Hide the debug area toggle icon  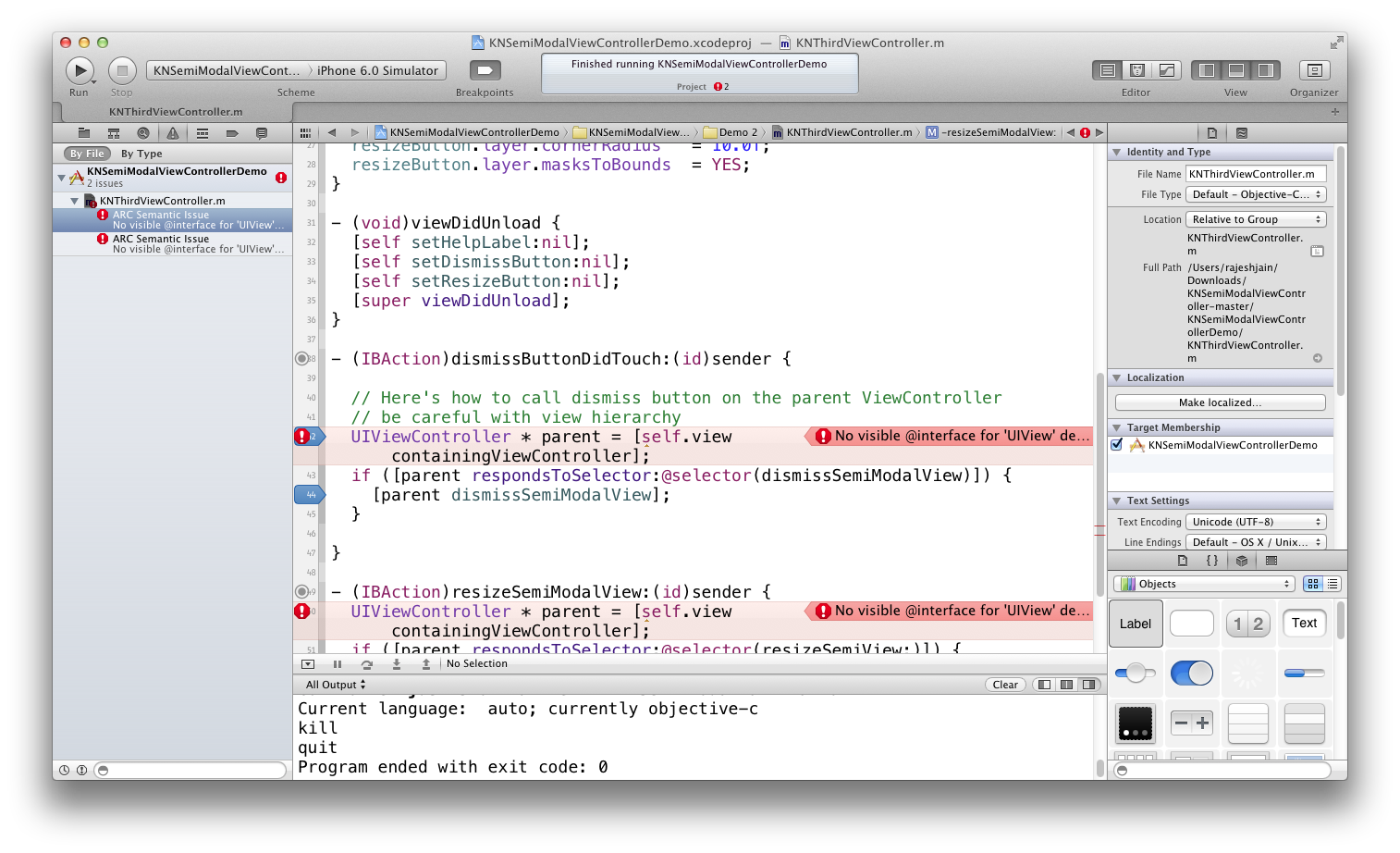[308, 664]
